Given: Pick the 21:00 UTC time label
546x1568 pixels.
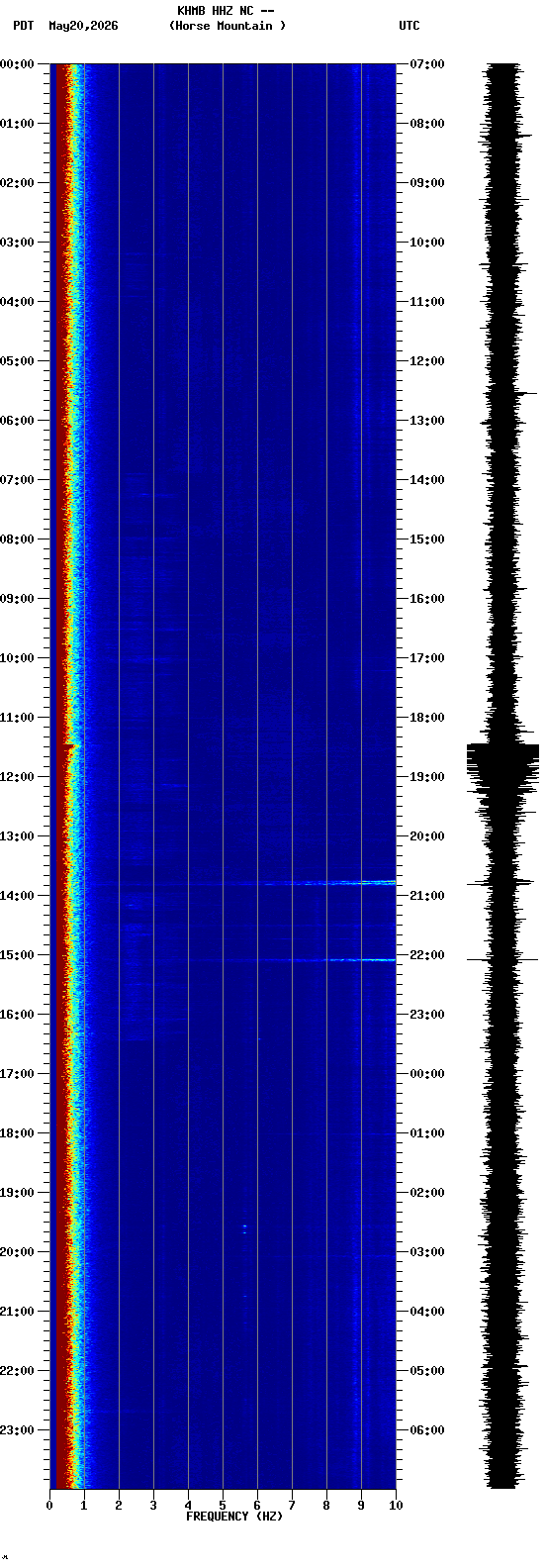Looking at the screenshot, I should [x=427, y=896].
